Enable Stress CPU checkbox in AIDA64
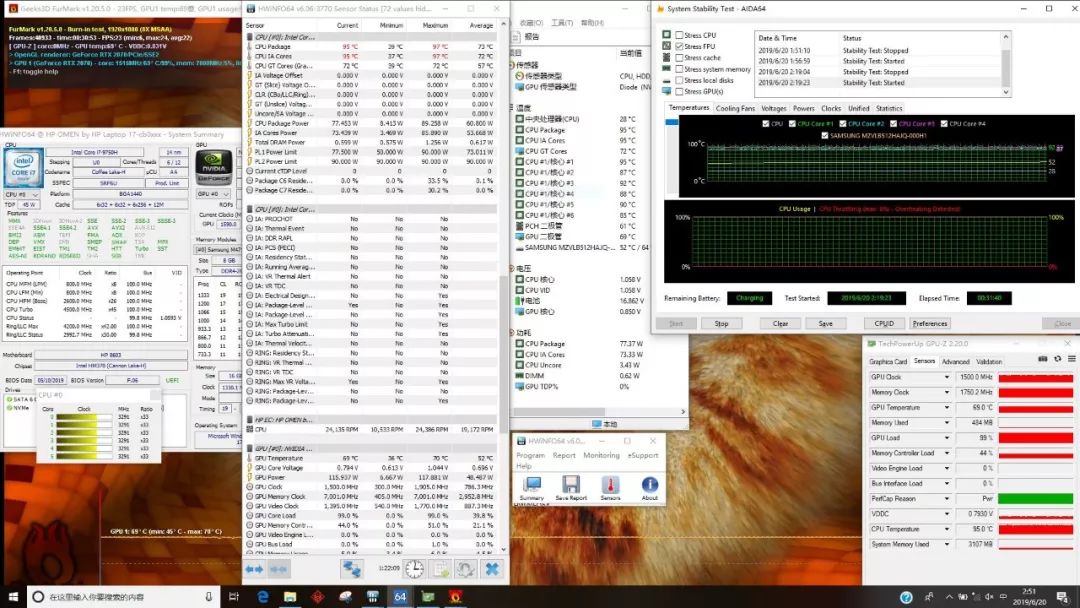1080x608 pixels. (x=679, y=35)
